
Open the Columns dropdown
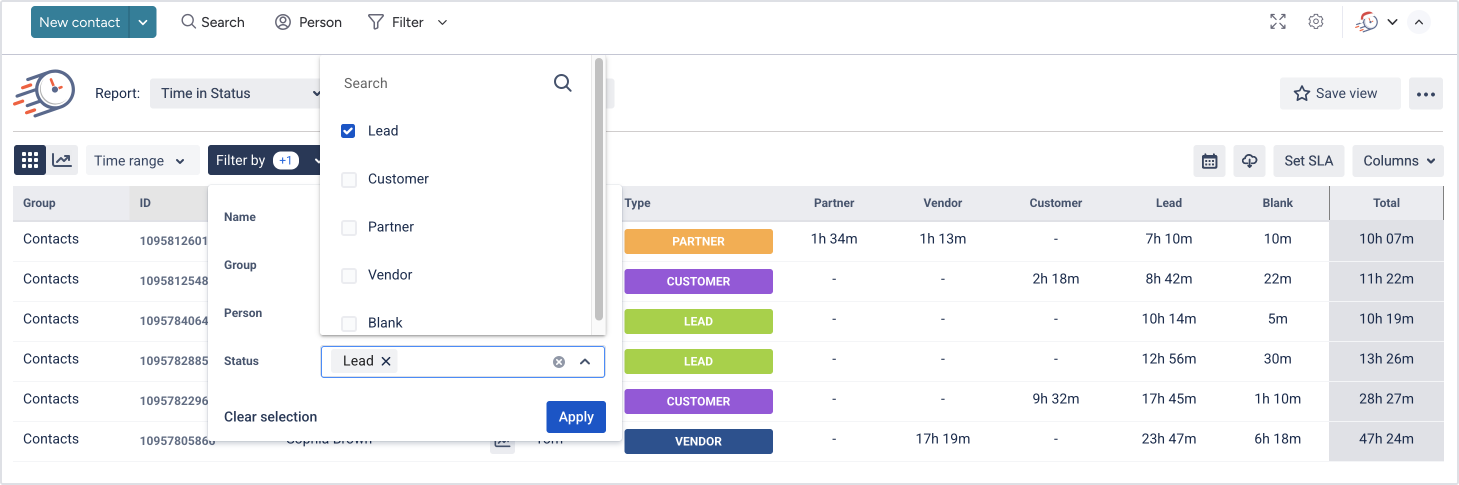pos(1397,161)
